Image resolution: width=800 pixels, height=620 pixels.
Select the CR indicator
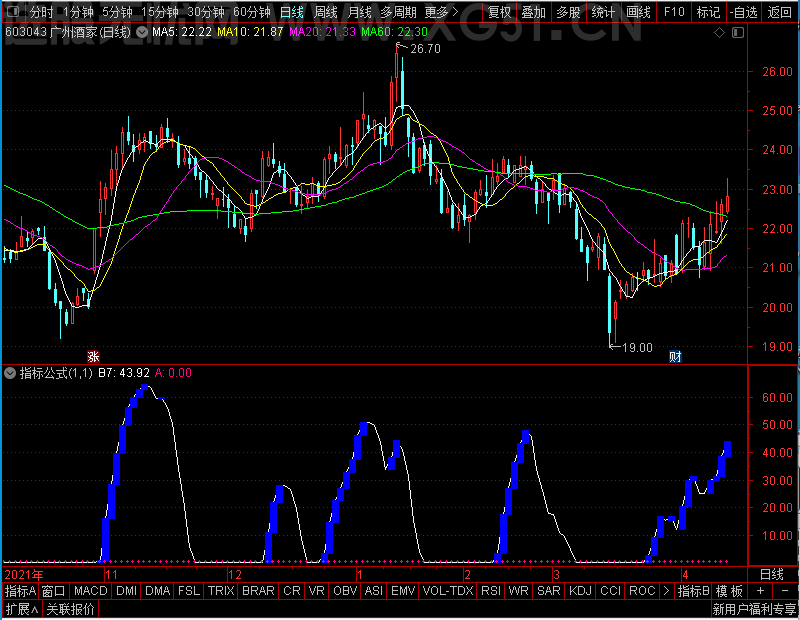292,591
